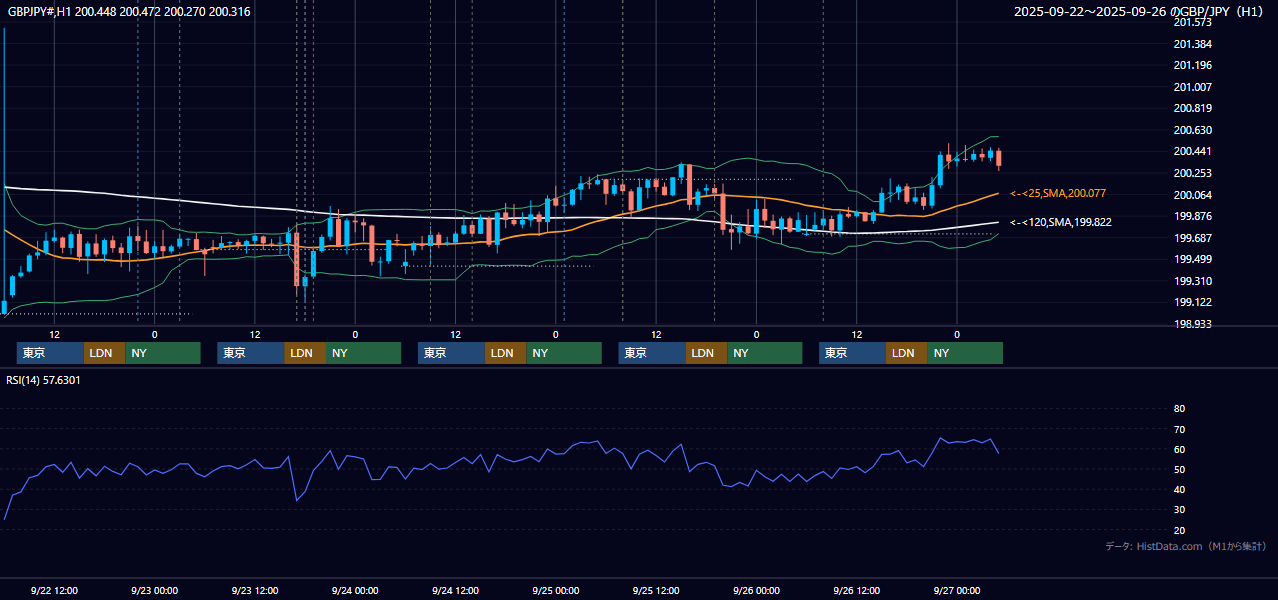Select the LDN session box for 9/25
The width and height of the screenshot is (1278, 600).
[x=706, y=353]
